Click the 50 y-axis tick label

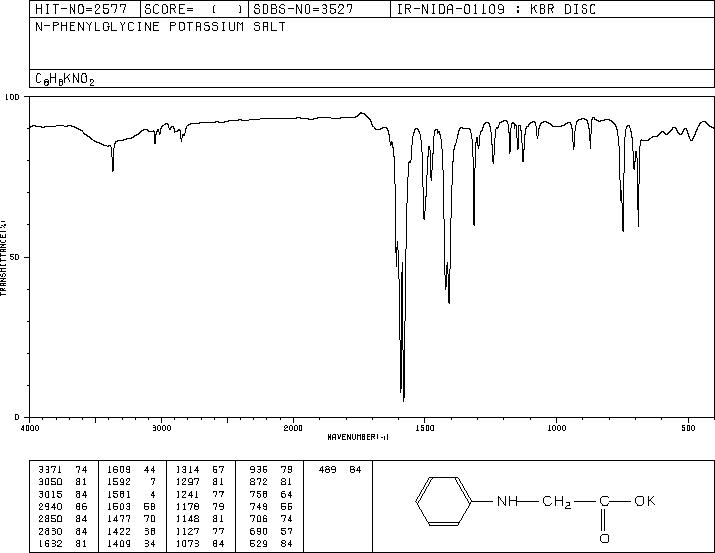point(15,258)
